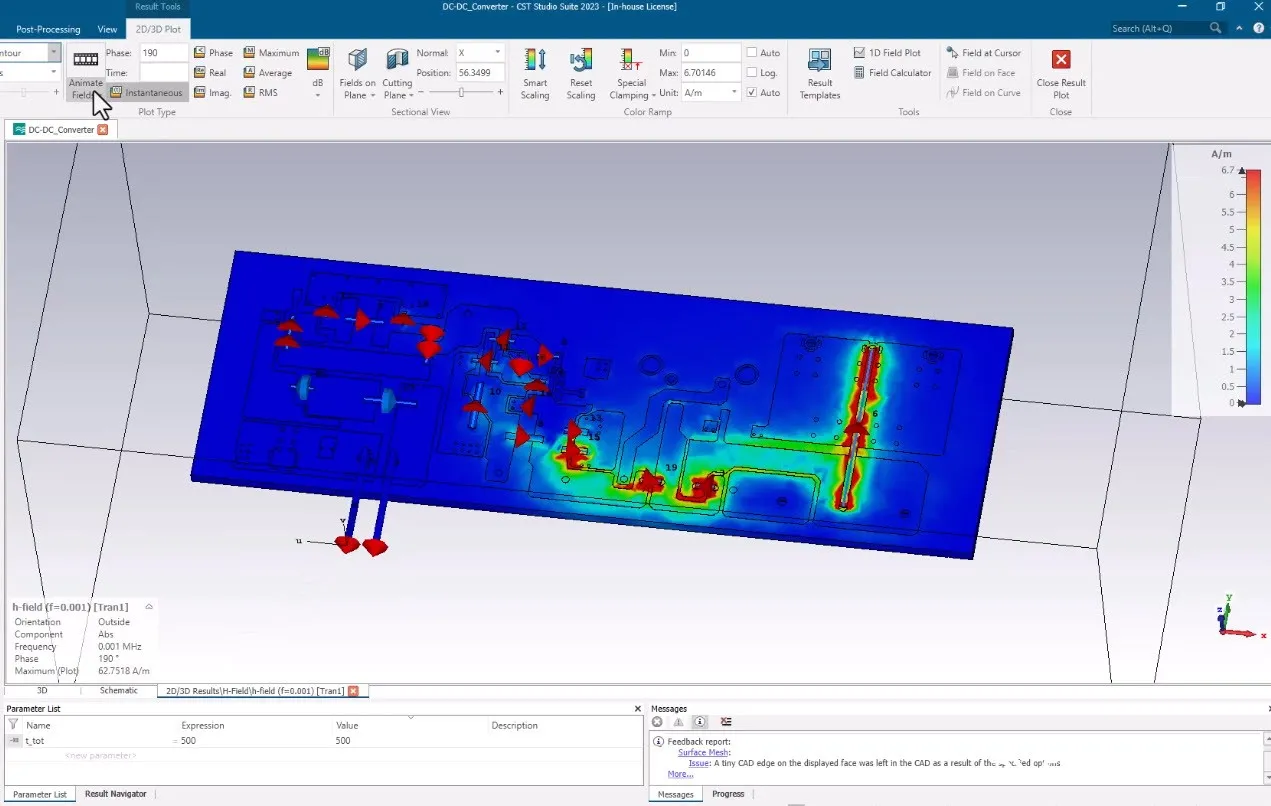Click the 1D Field Plot icon
1271x806 pixels.
[x=860, y=53]
